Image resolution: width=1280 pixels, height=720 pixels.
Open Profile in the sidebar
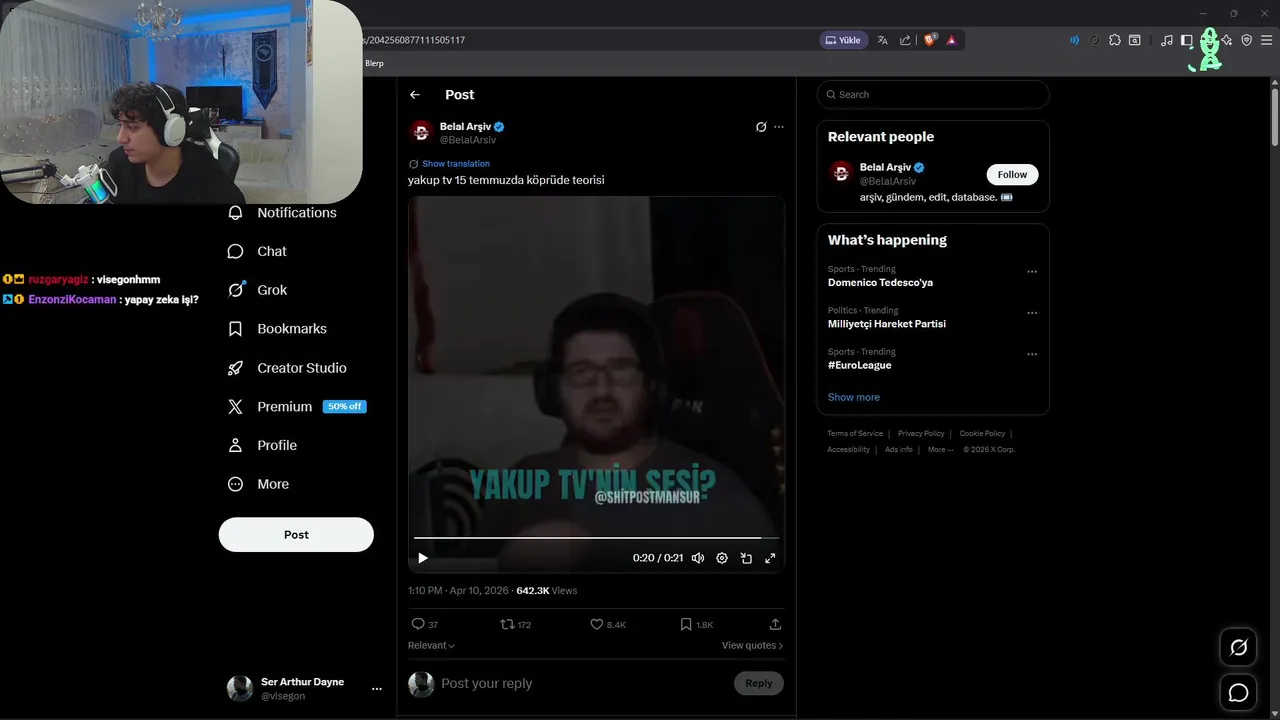262,445
